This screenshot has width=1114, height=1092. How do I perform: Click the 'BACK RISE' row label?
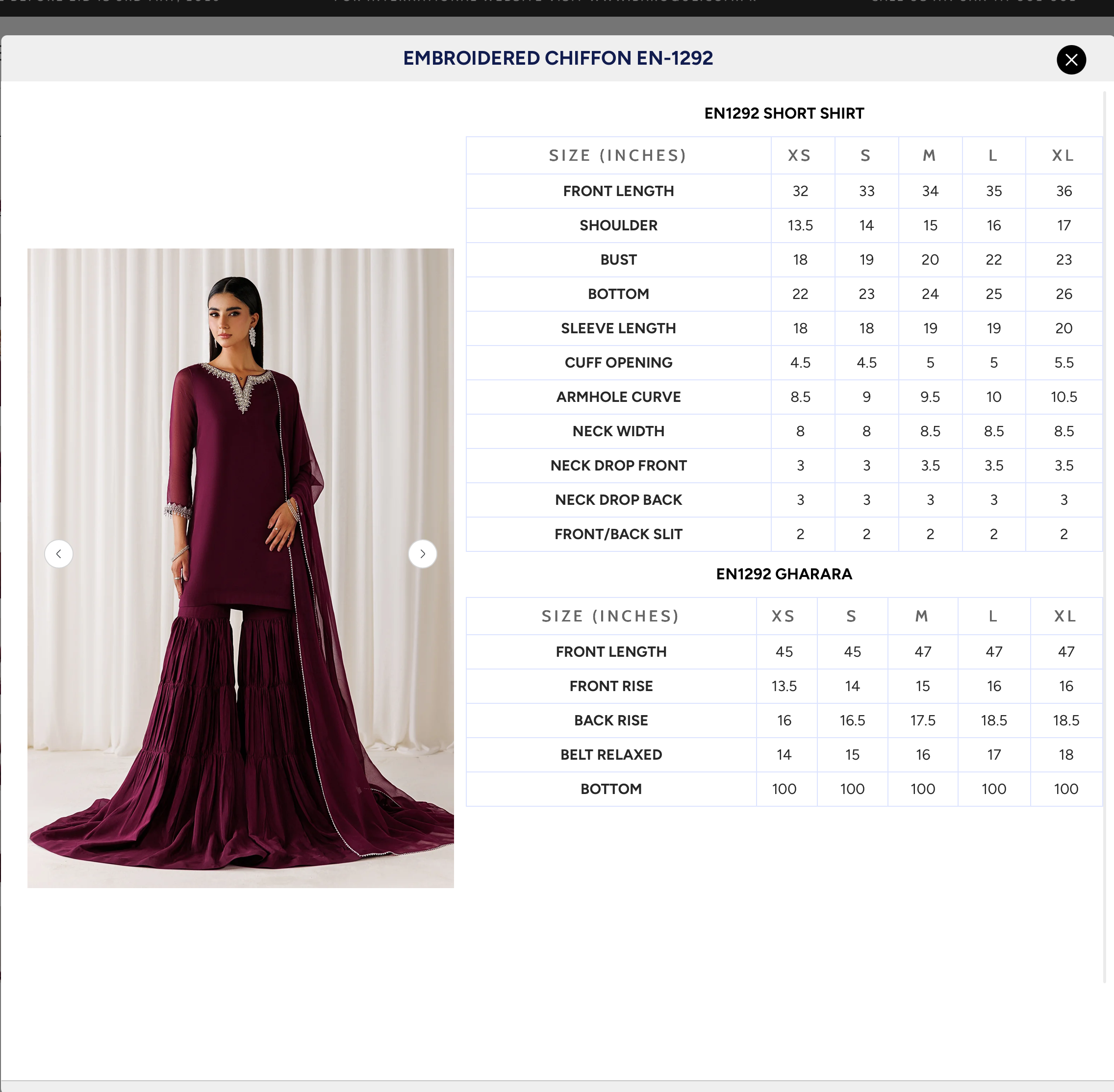[x=611, y=720]
